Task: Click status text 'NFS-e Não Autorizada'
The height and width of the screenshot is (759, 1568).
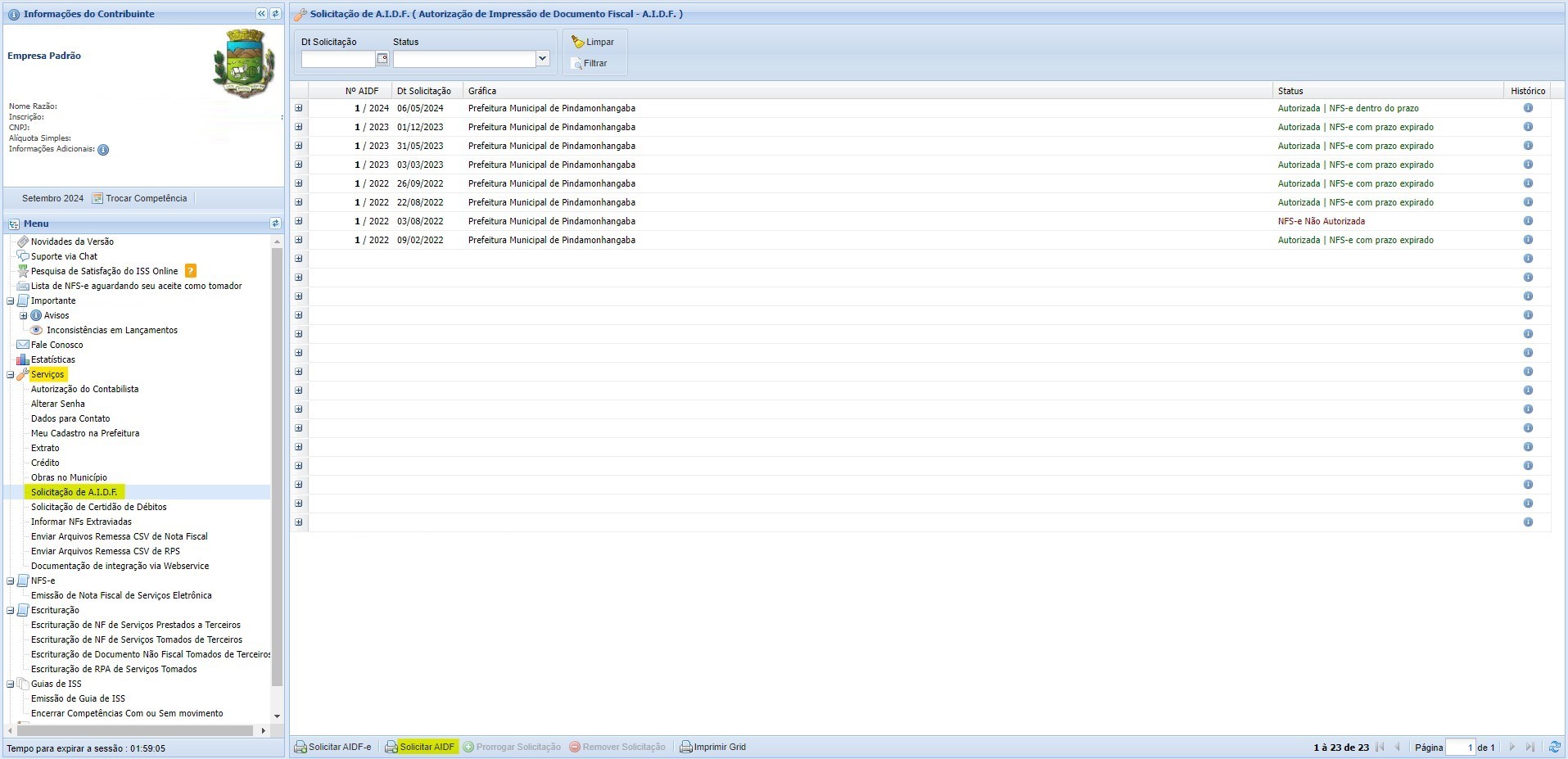Action: pyautogui.click(x=1321, y=221)
